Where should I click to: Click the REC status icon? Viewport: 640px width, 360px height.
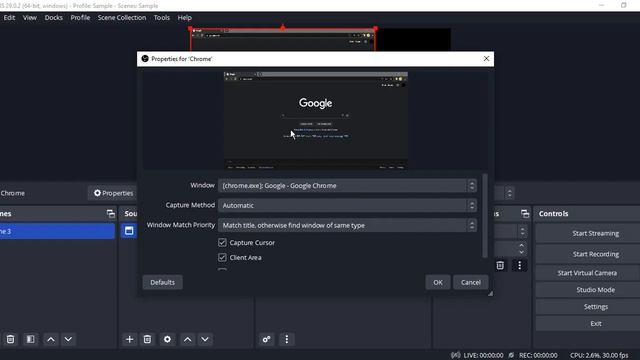511,355
